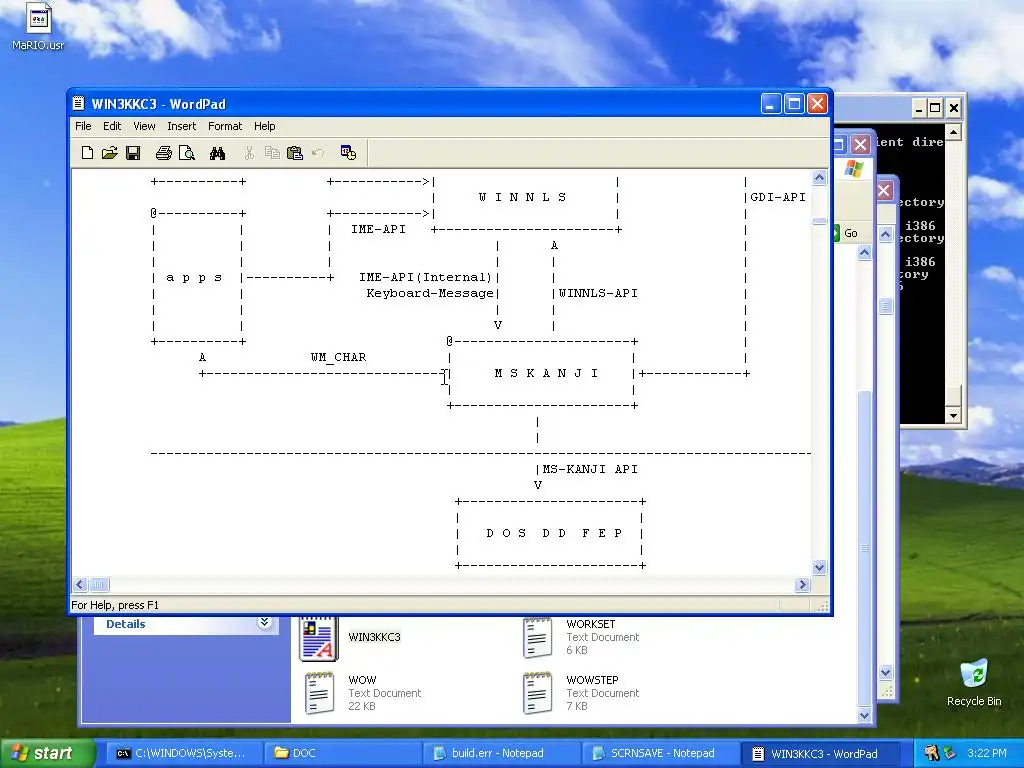Viewport: 1024px width, 768px height.
Task: Open a file with the toolbar Open icon
Action: click(110, 153)
